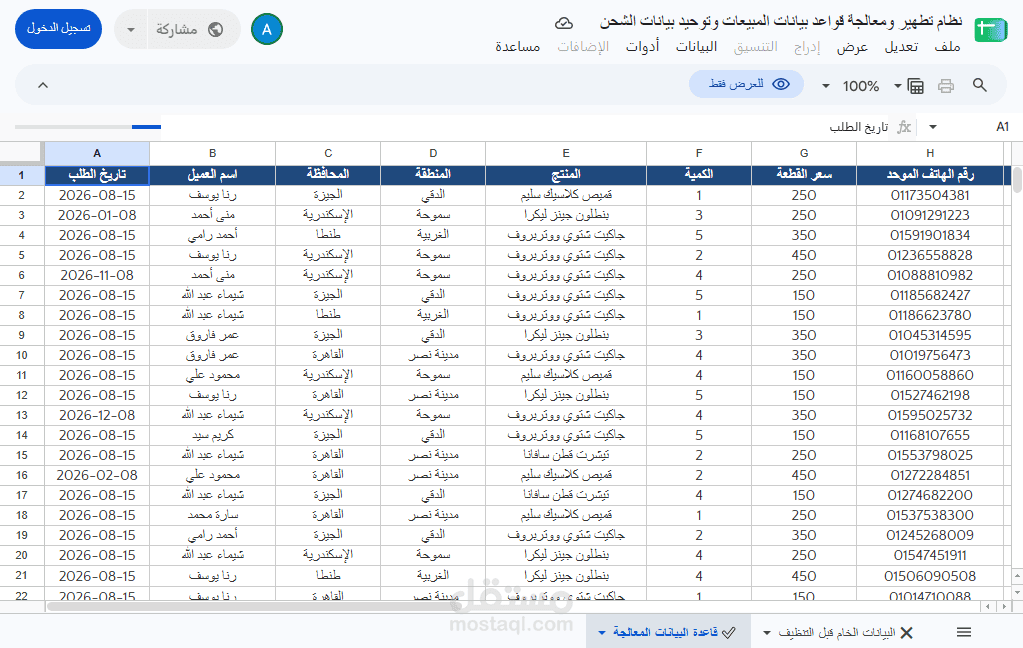Expand the filter views dropdown arrow
The height and width of the screenshot is (648, 1023).
click(x=898, y=85)
